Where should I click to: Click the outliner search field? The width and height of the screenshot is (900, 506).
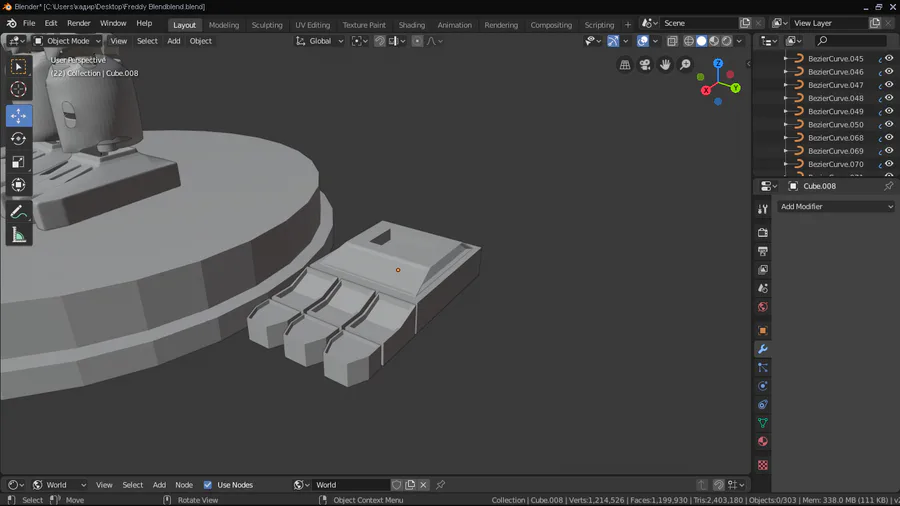851,41
